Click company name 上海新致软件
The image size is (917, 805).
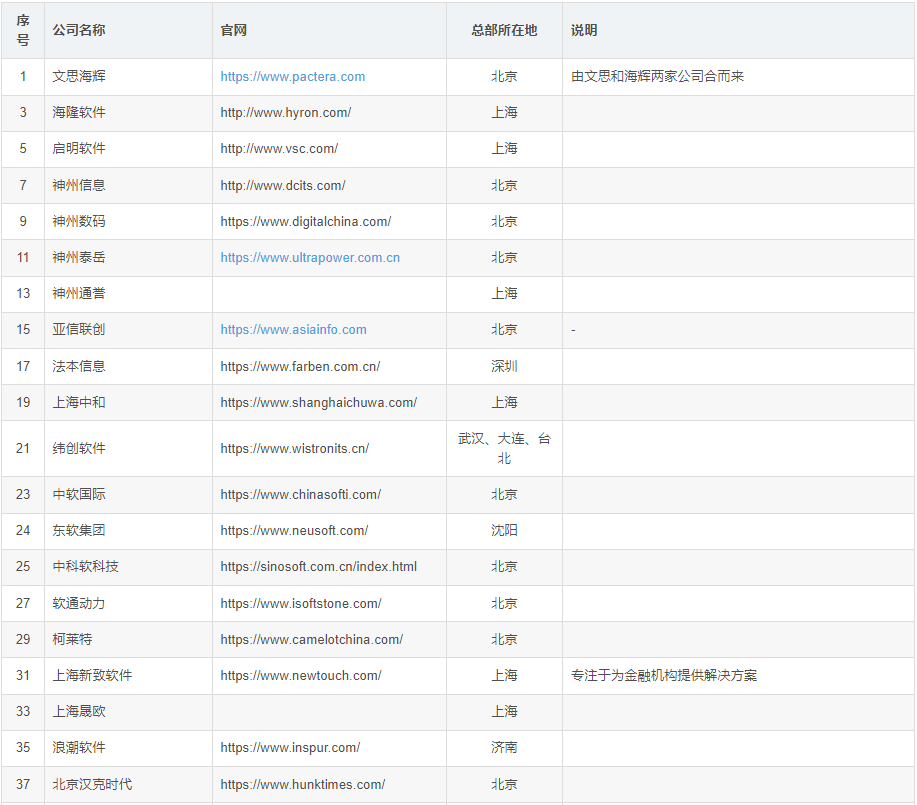92,676
